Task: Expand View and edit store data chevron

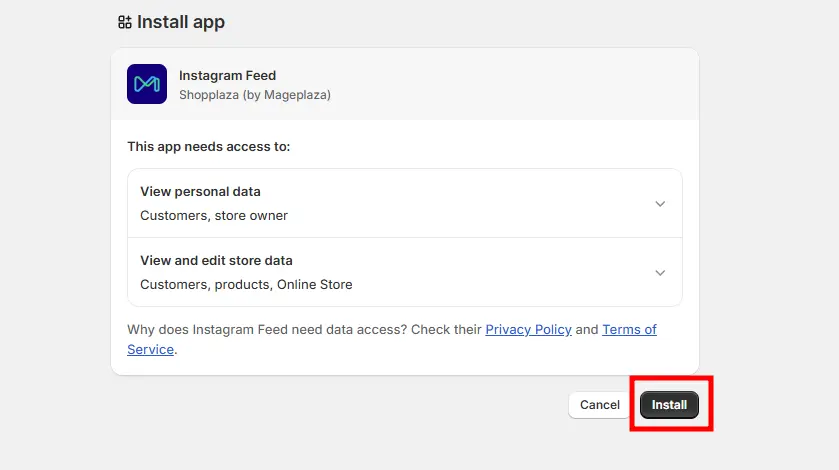Action: coord(660,273)
